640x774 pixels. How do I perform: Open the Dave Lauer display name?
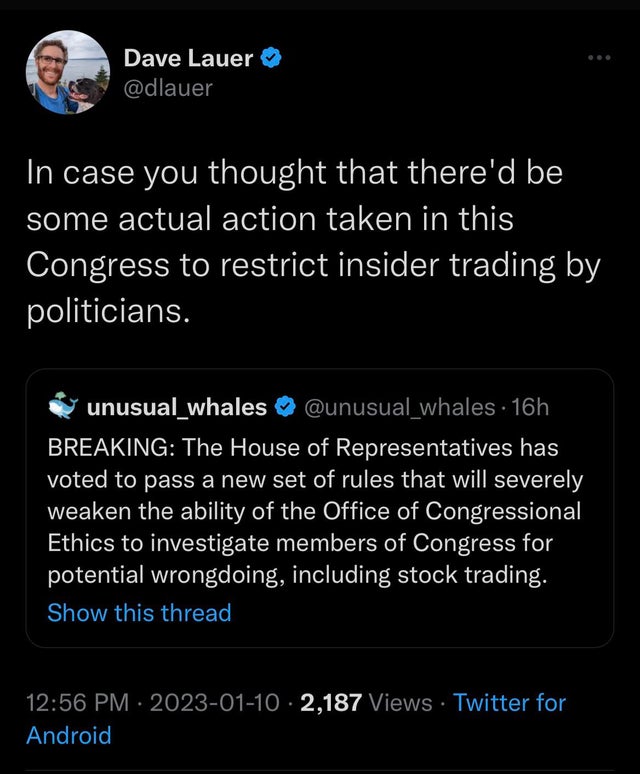[x=188, y=58]
